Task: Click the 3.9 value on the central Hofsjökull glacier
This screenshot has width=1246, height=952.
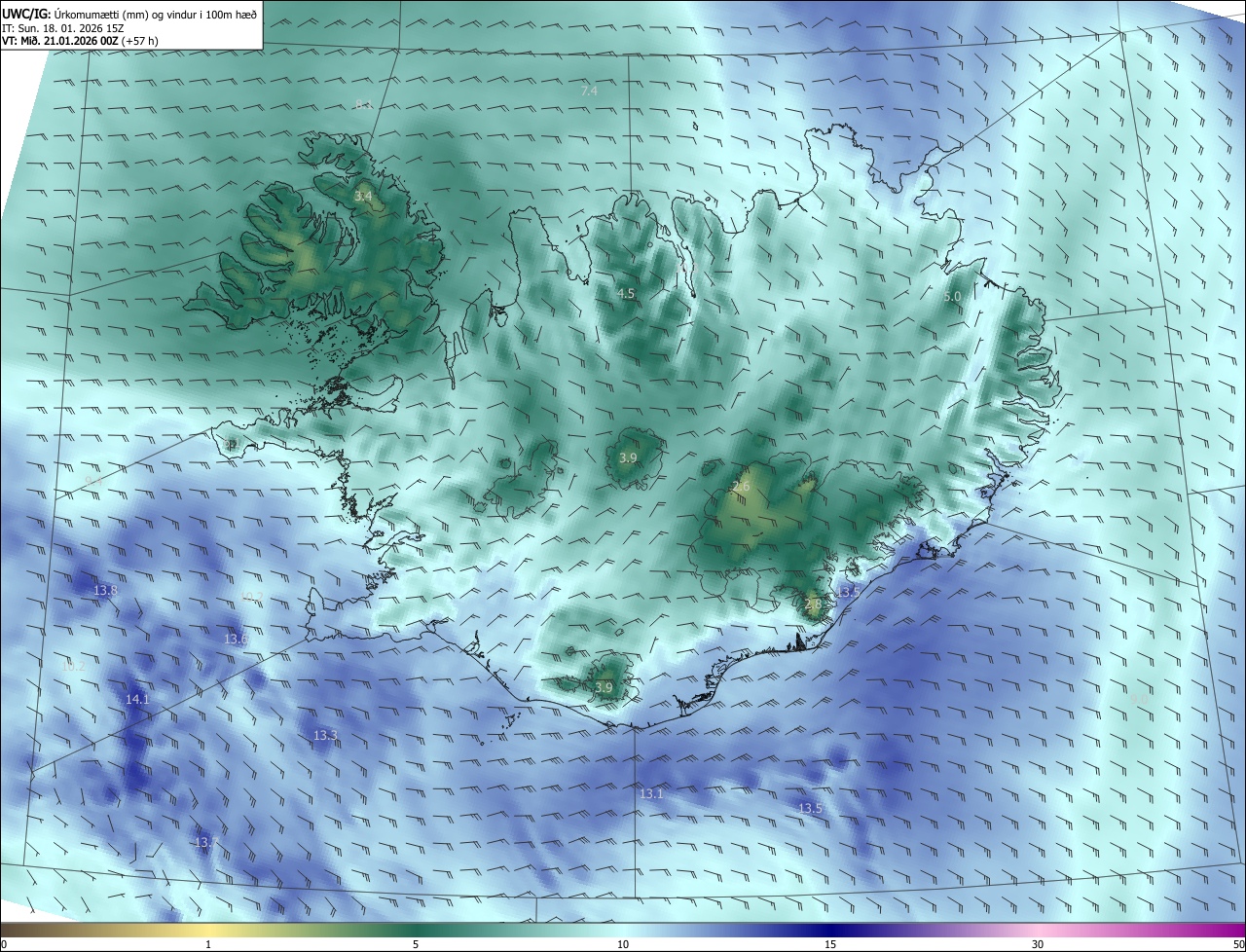Action: point(628,458)
